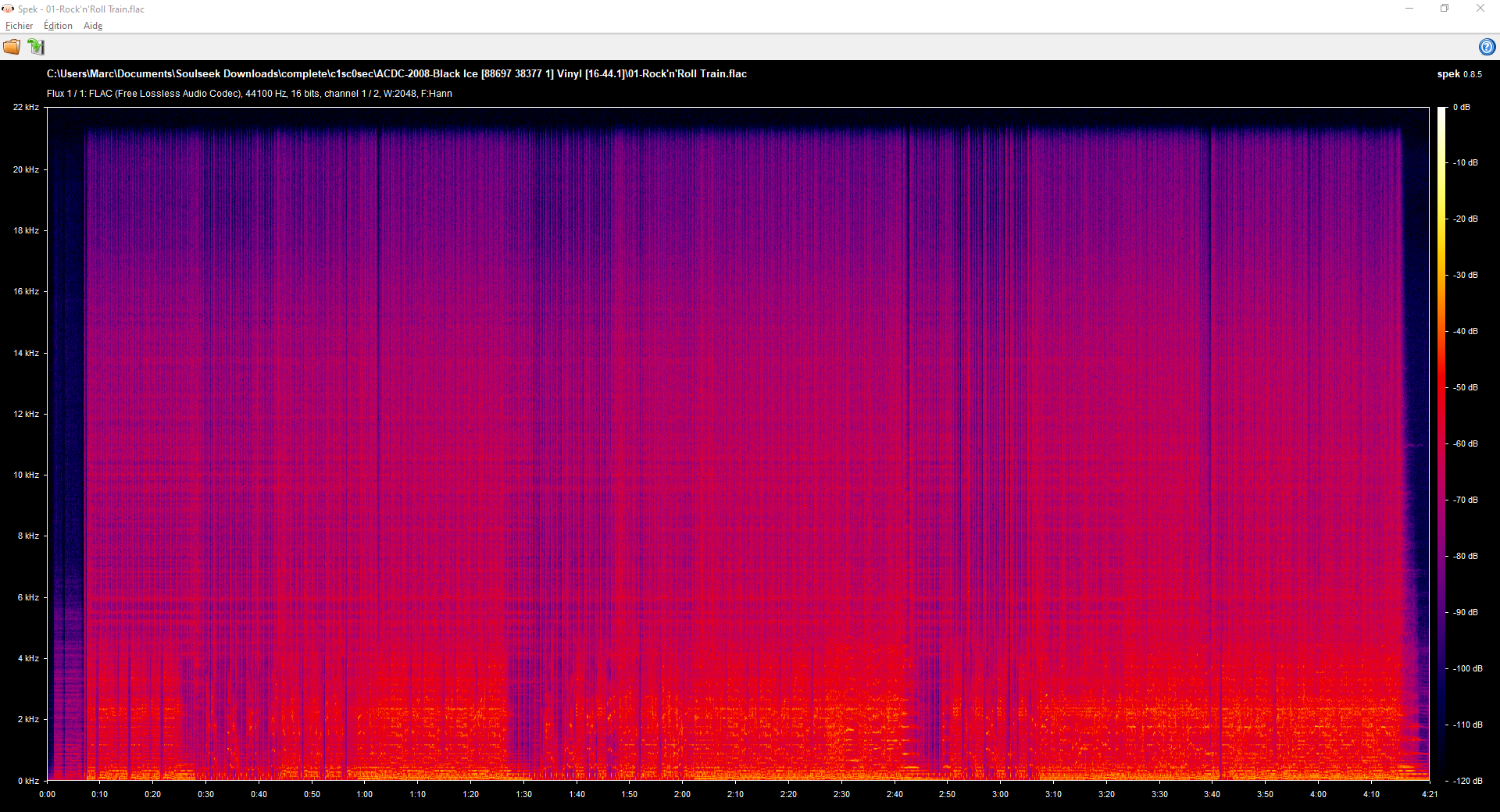The height and width of the screenshot is (812, 1500).
Task: Click the FLAC stream info line
Action: [x=249, y=94]
